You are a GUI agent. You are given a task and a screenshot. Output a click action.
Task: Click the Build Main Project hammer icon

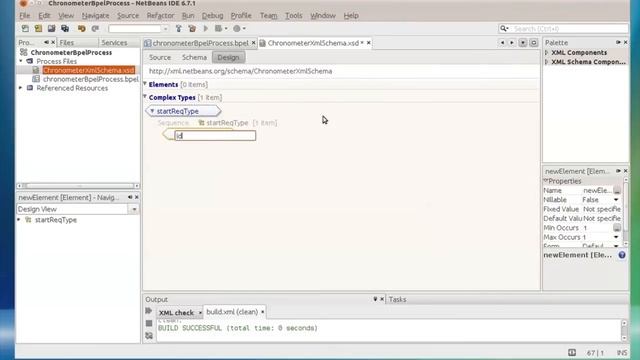[178, 29]
